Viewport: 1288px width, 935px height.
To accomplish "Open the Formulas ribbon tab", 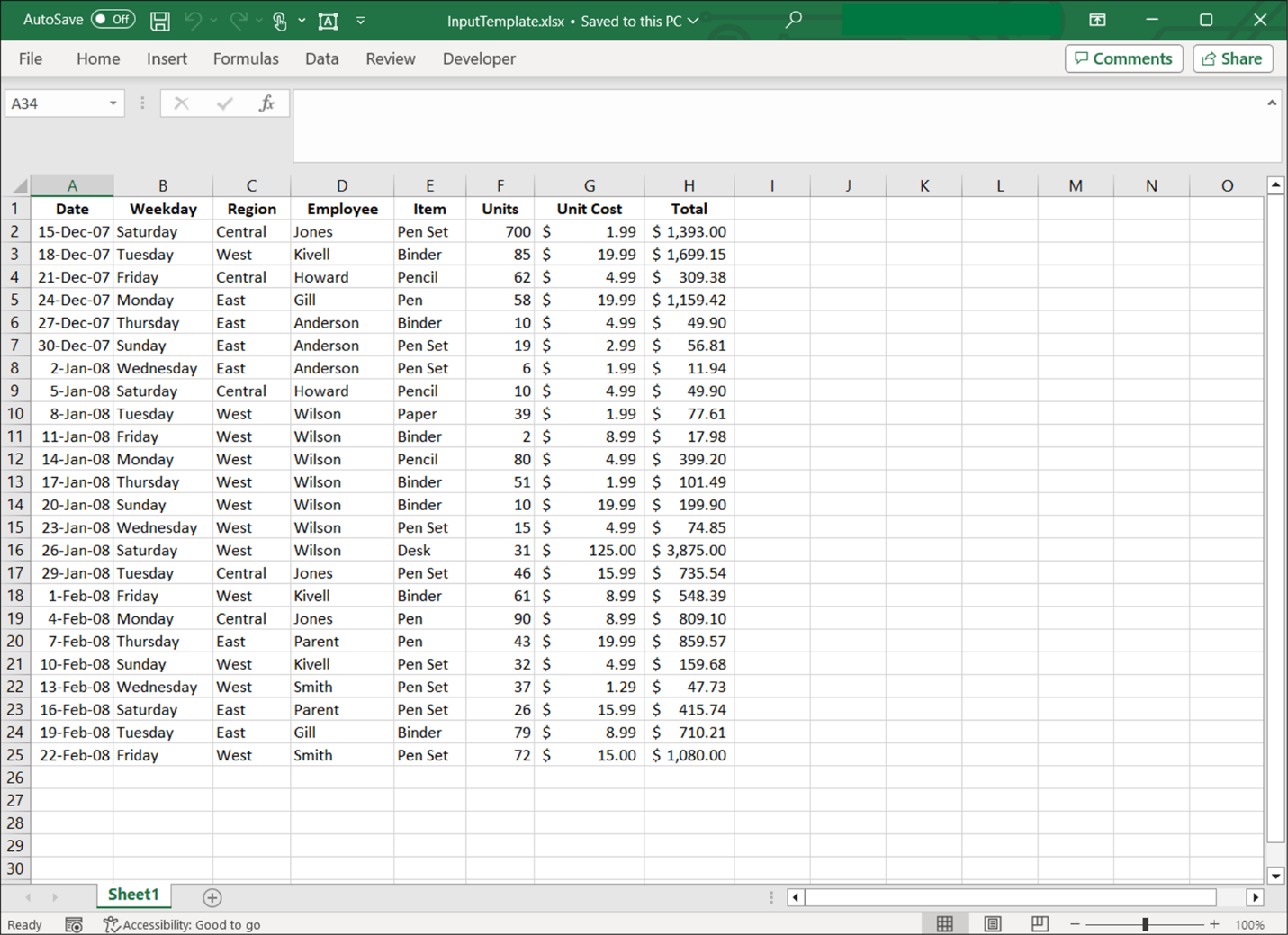I will coord(246,58).
